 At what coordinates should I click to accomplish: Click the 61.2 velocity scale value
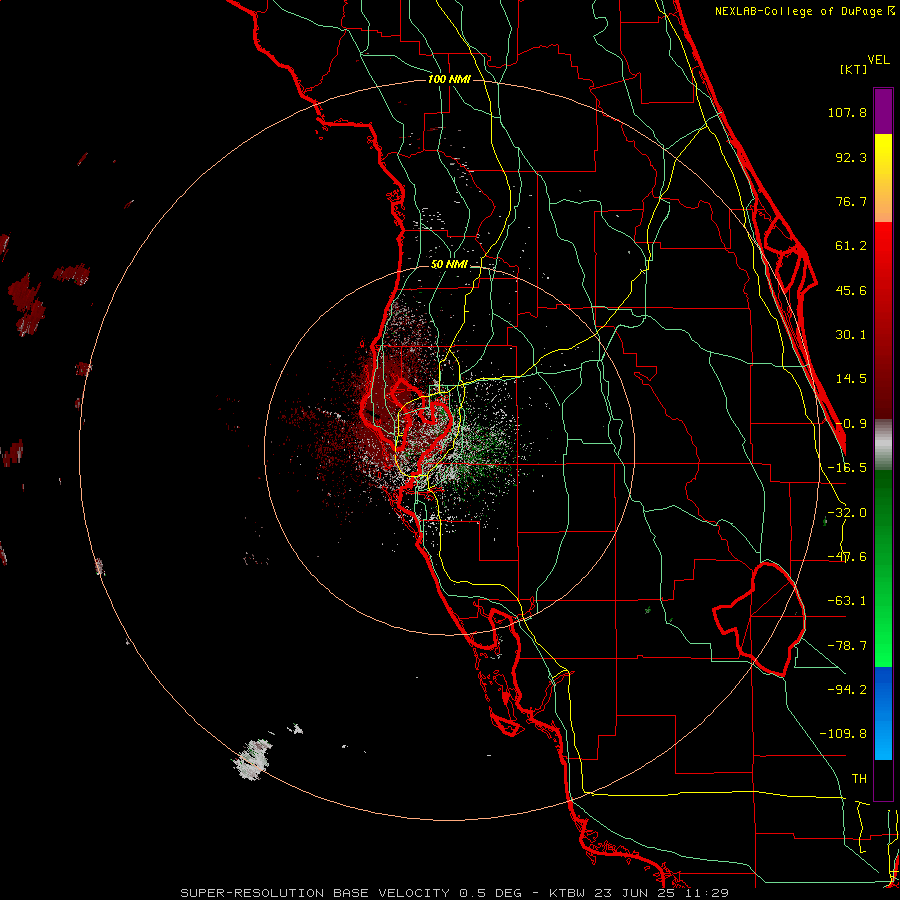click(851, 246)
